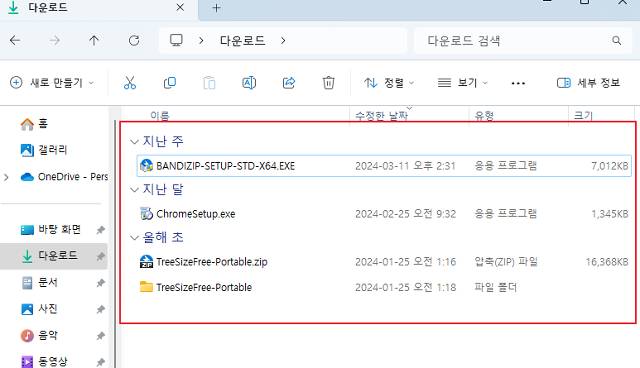
Task: Click the 압축(ZIP) 파일 type cell
Action: point(506,262)
